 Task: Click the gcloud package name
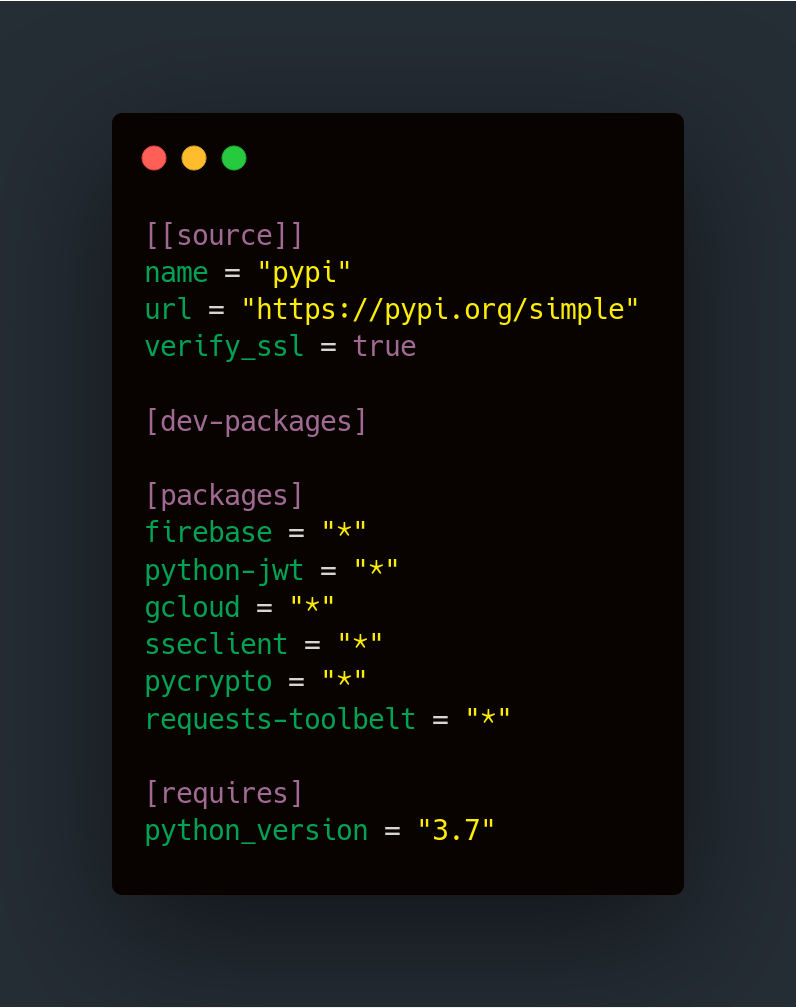192,608
